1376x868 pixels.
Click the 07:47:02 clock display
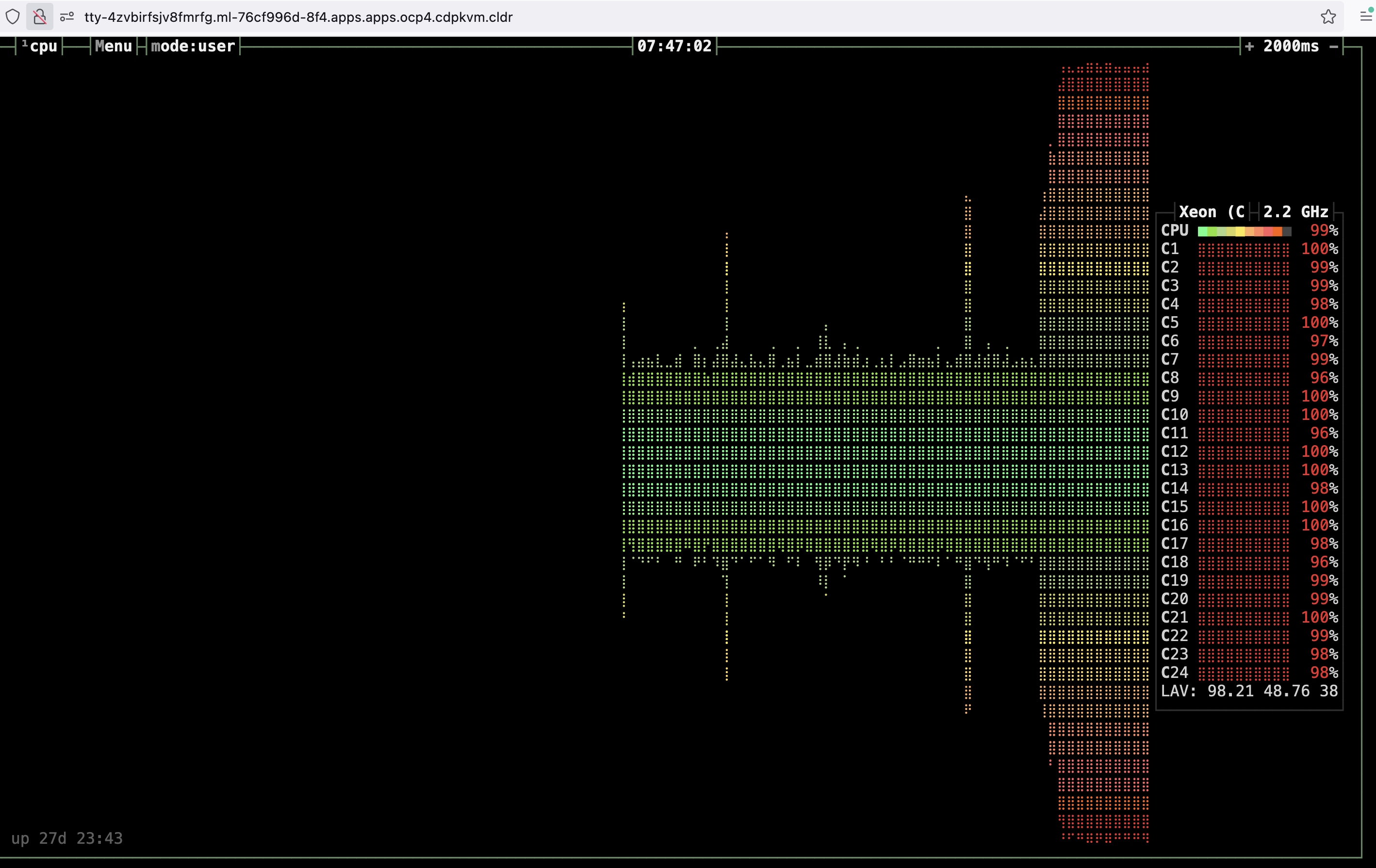tap(674, 46)
